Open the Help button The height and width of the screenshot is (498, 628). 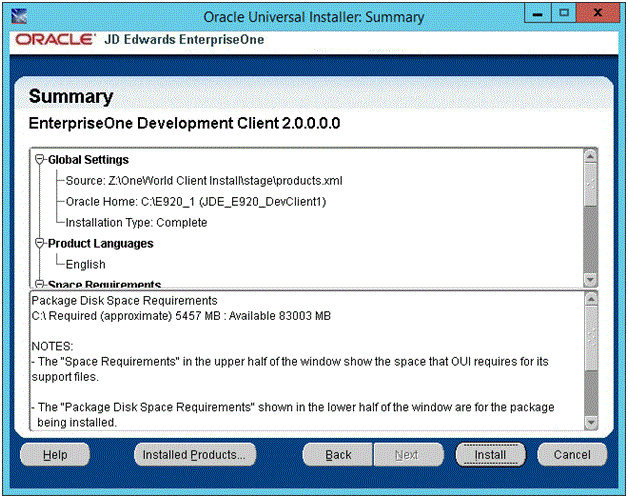coord(55,455)
